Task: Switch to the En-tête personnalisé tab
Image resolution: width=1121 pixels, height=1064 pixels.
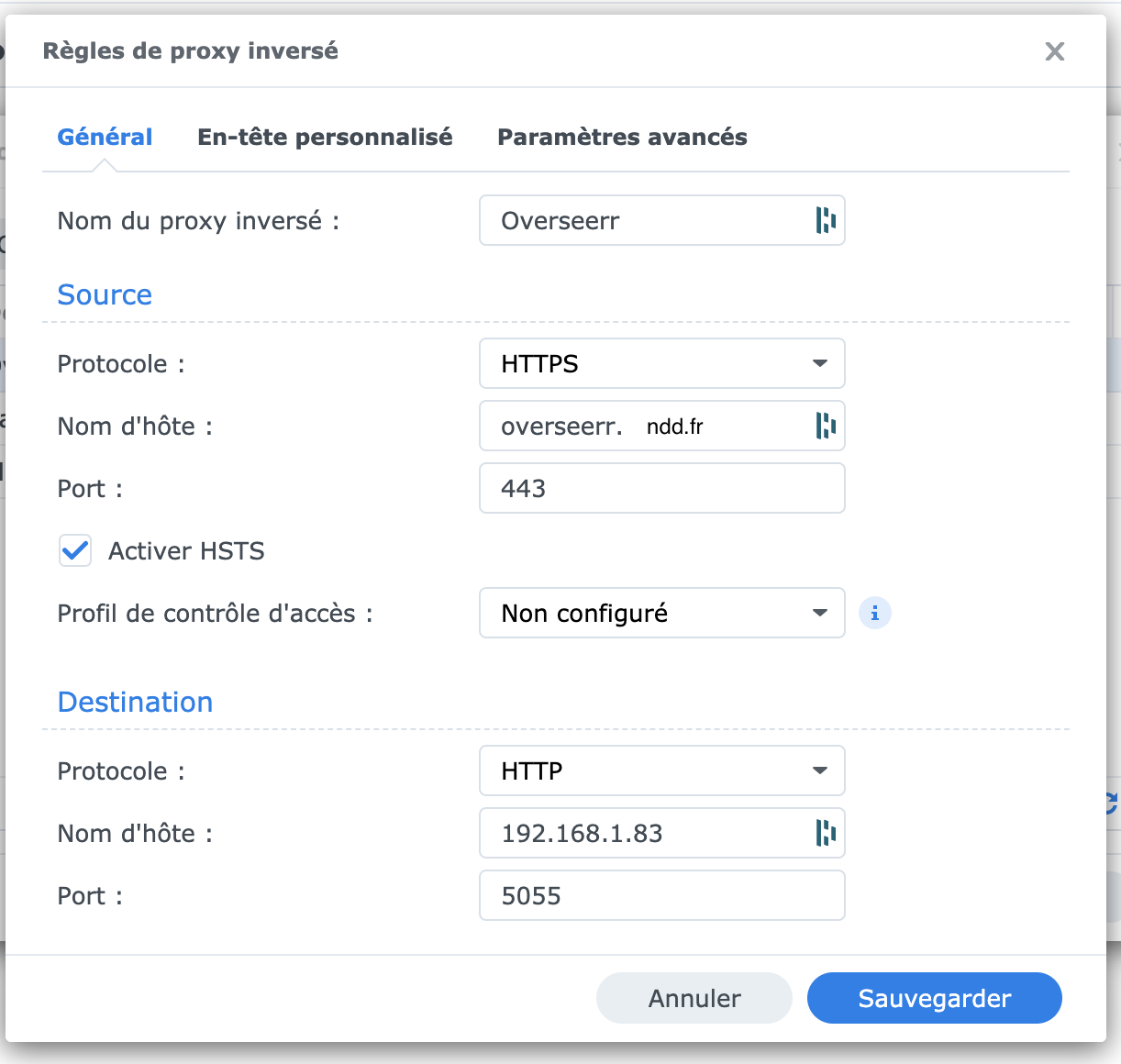Action: click(325, 138)
